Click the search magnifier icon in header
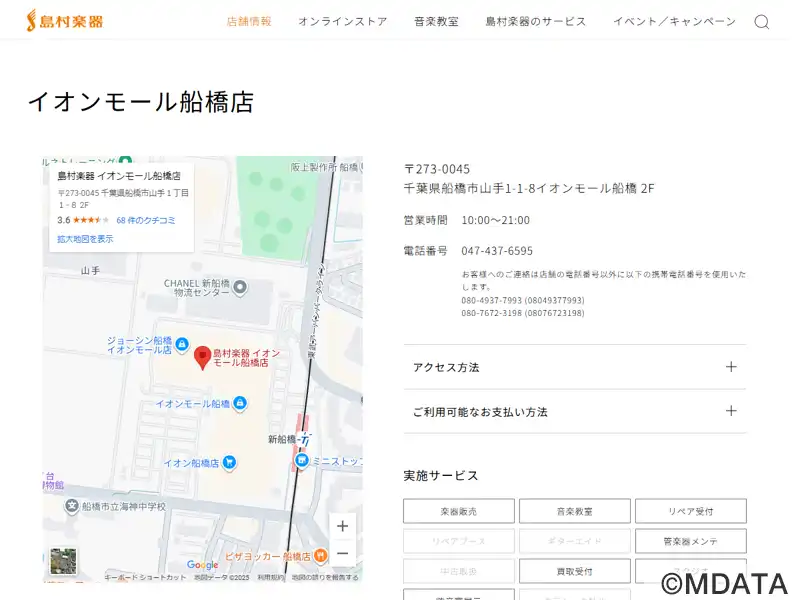This screenshot has width=800, height=600. click(x=761, y=22)
